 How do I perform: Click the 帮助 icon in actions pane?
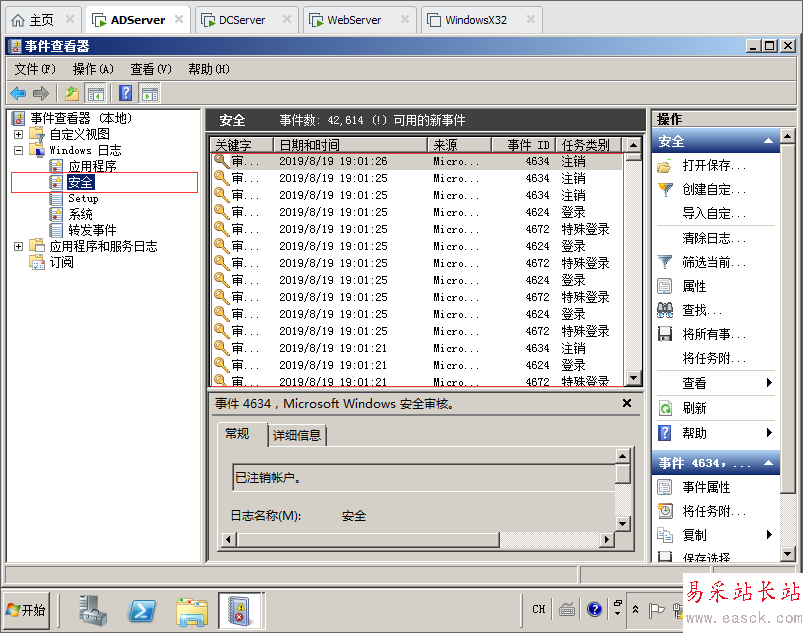(x=665, y=433)
